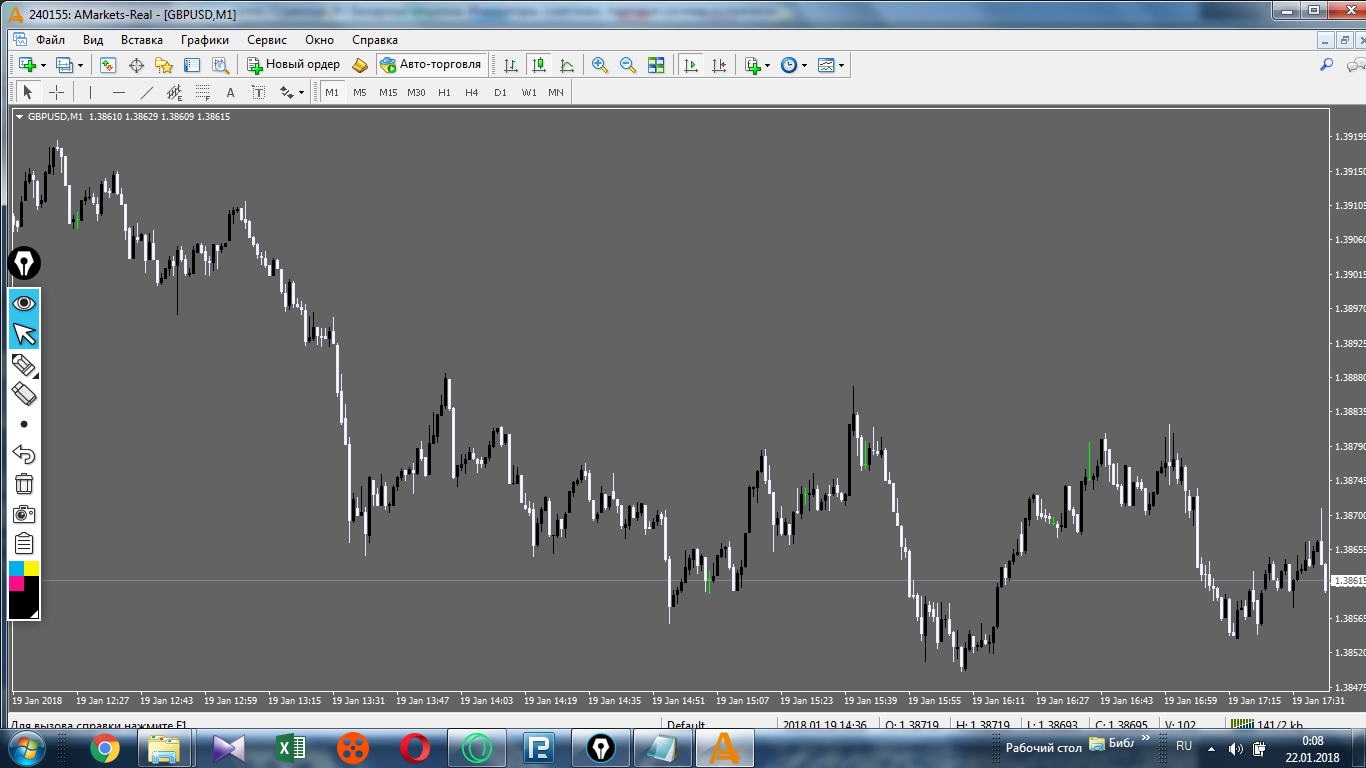This screenshot has height=768, width=1366.
Task: Show the Market Watch window
Action: coord(108,65)
